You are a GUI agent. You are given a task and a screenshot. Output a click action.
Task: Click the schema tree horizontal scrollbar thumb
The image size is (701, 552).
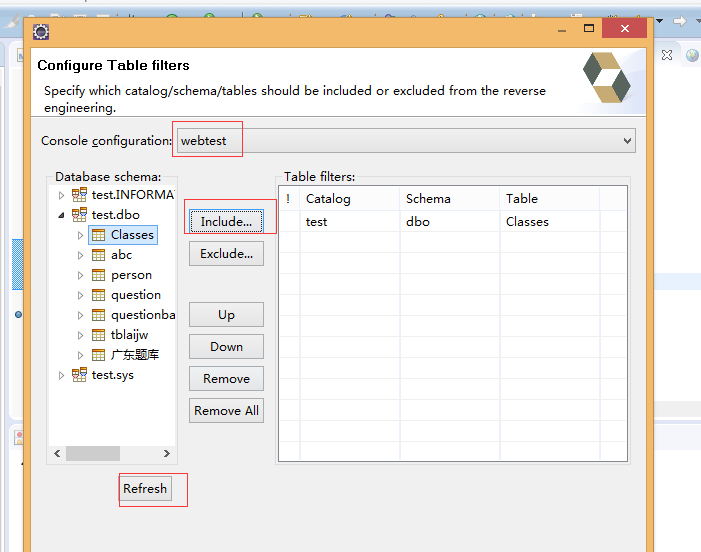93,453
